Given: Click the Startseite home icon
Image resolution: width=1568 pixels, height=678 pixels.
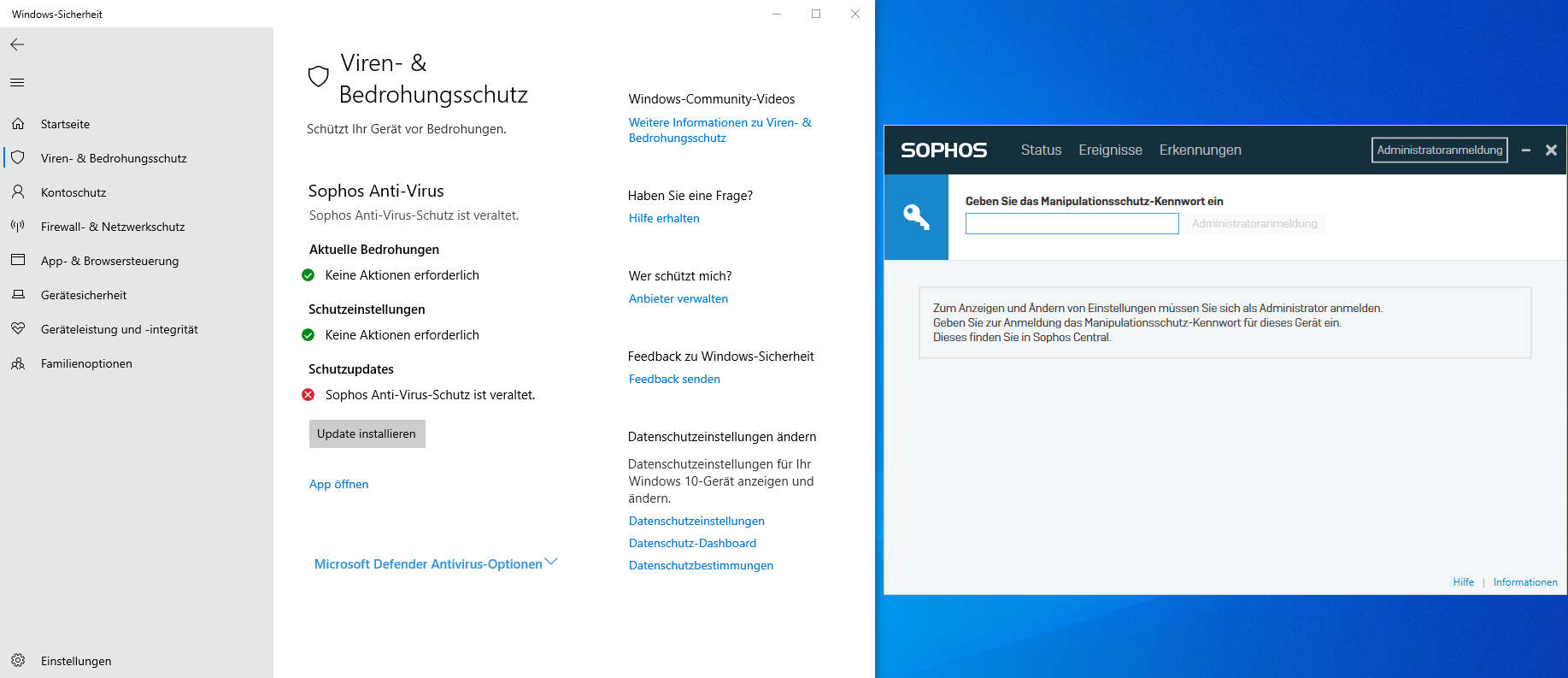Looking at the screenshot, I should pos(18,124).
